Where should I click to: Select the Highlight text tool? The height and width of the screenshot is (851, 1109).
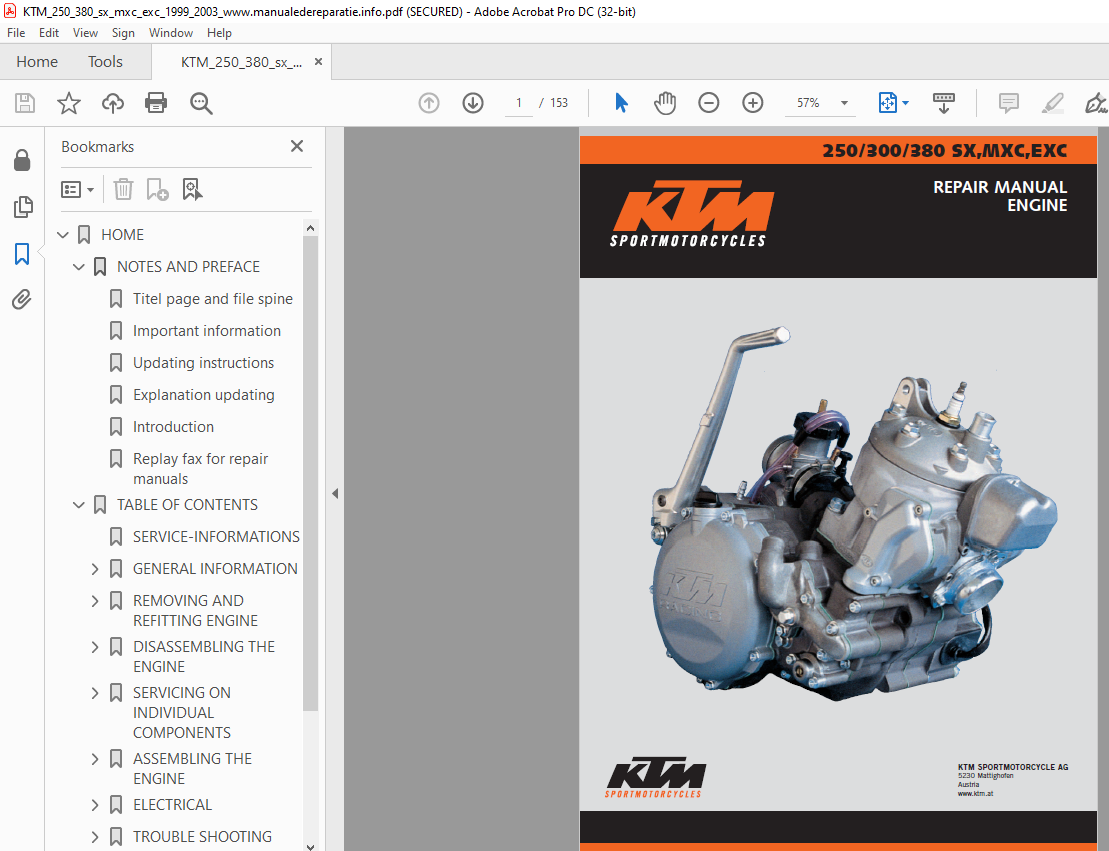point(1052,103)
